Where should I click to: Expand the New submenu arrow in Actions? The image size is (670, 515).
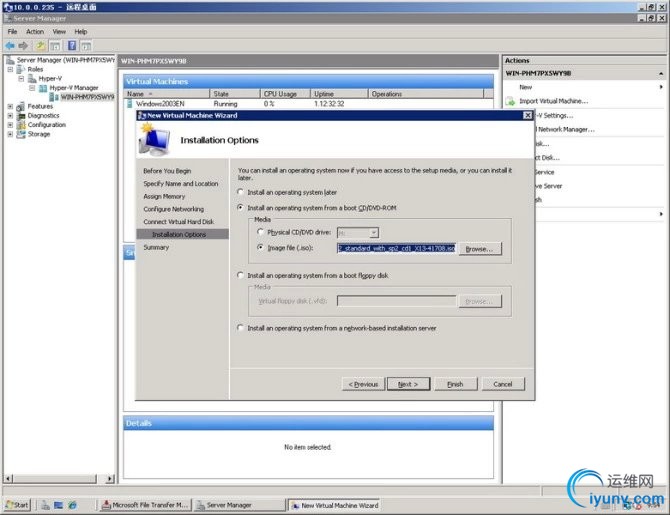tap(661, 87)
